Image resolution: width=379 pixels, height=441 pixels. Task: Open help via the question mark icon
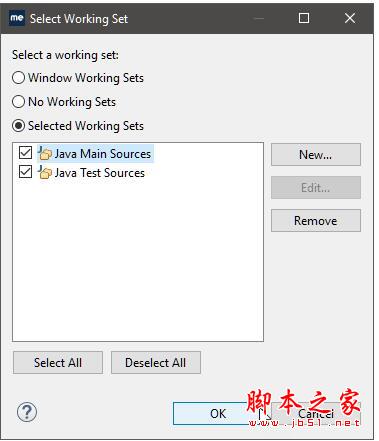click(x=27, y=412)
